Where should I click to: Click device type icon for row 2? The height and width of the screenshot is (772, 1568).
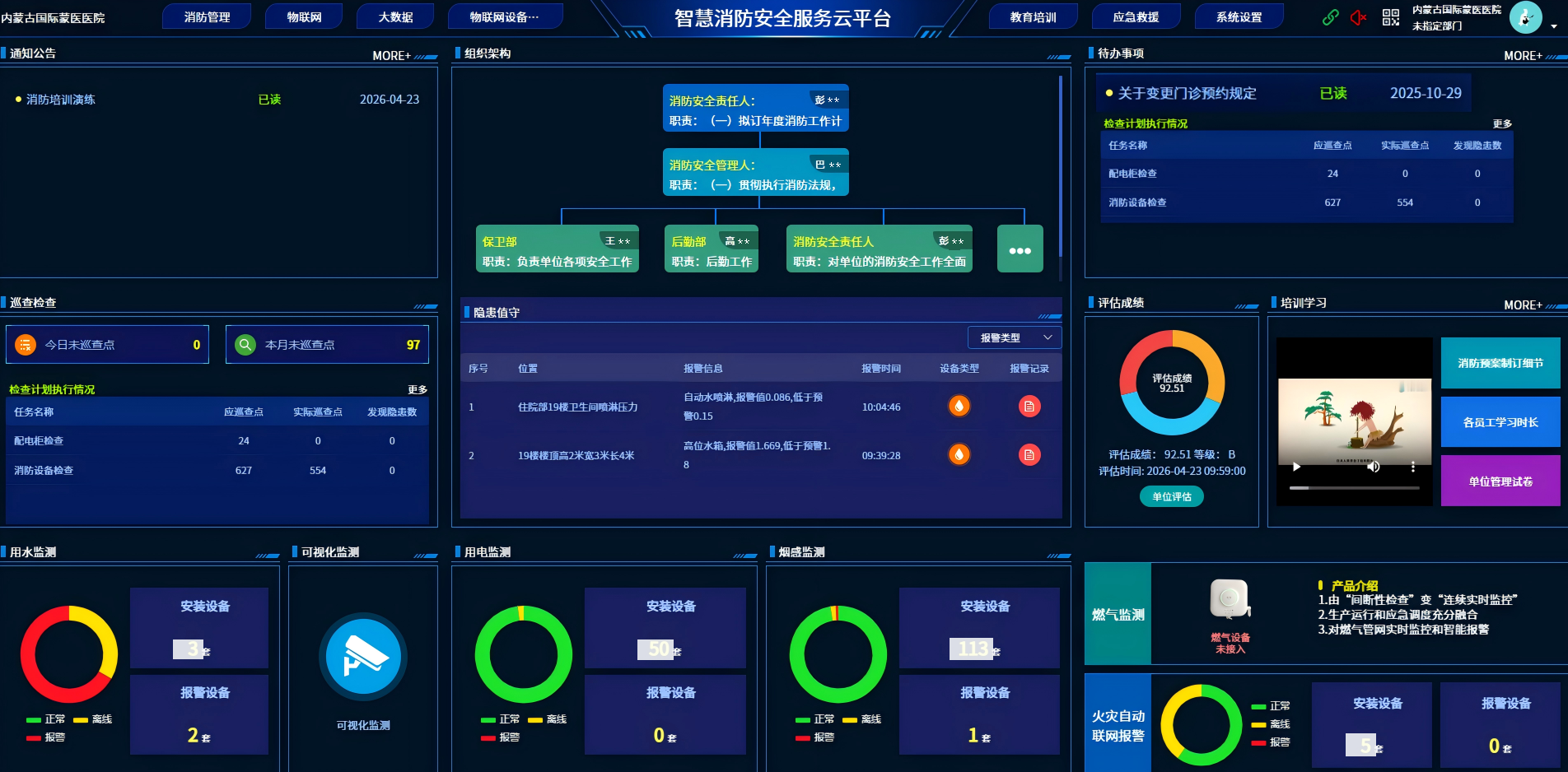coord(959,455)
